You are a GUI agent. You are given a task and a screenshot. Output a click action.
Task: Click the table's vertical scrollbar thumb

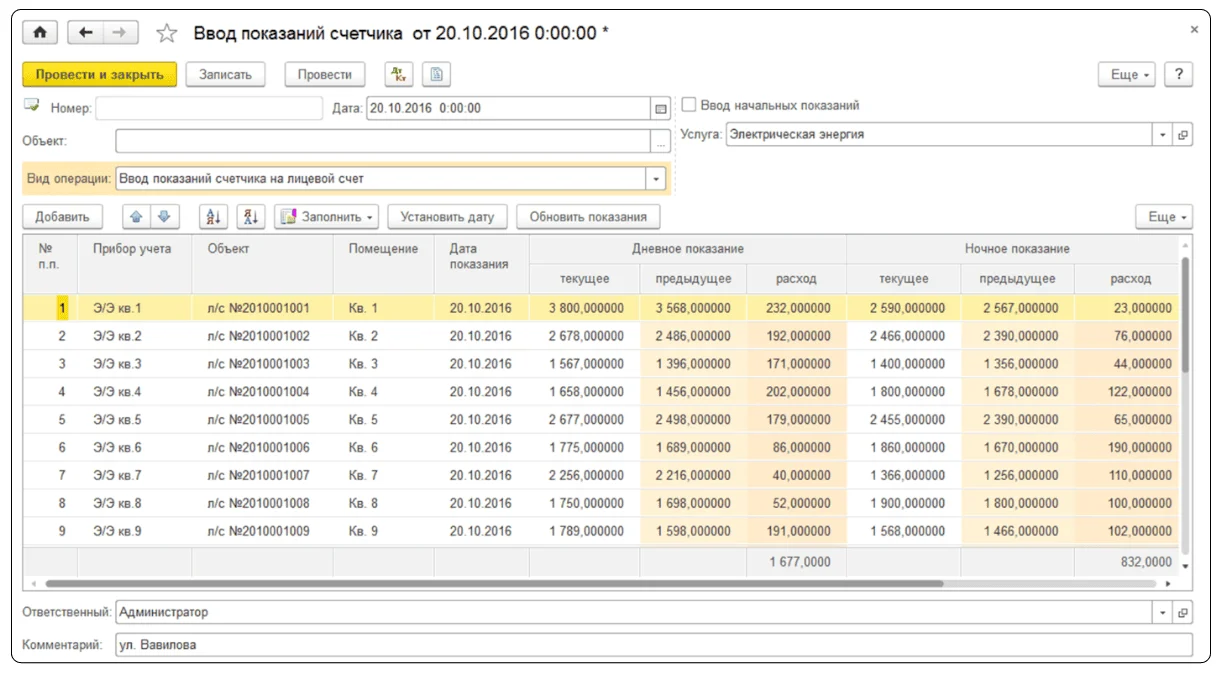1186,313
